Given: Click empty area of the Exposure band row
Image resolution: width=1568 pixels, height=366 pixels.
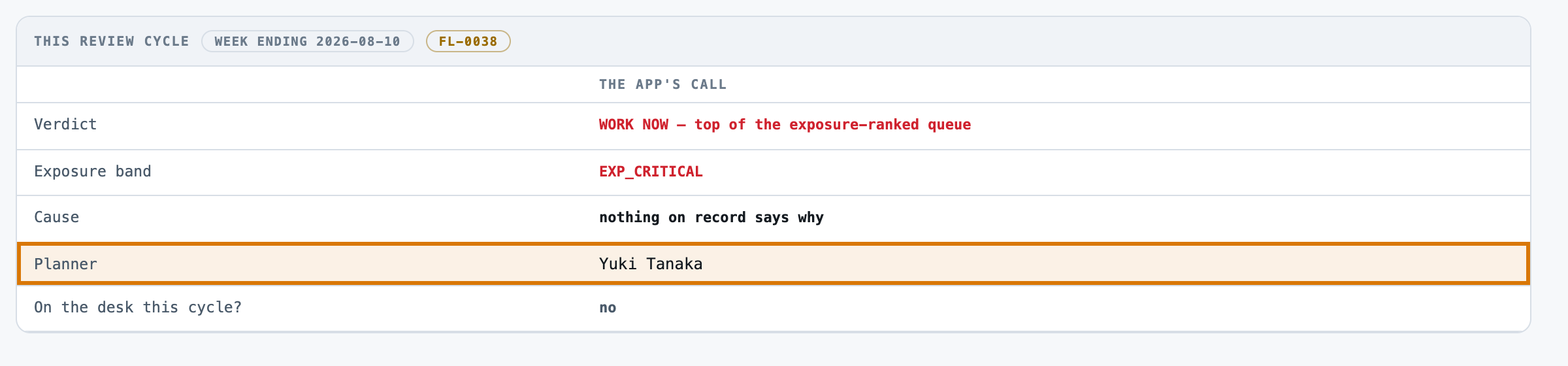Looking at the screenshot, I should click(1111, 172).
